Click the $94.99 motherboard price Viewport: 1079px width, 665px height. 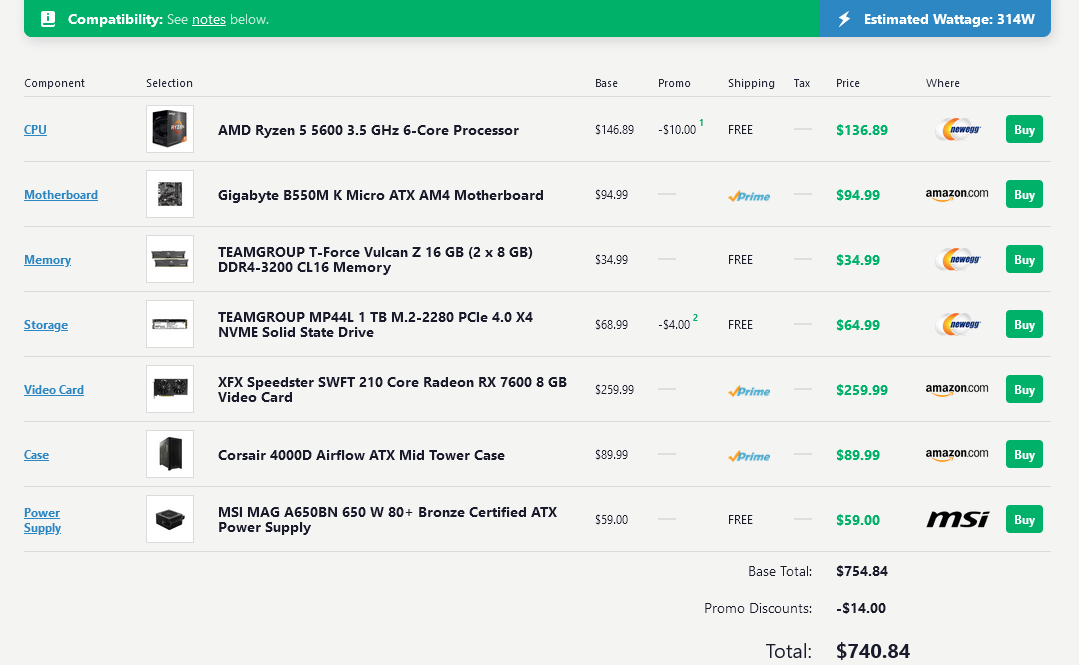[x=857, y=195]
